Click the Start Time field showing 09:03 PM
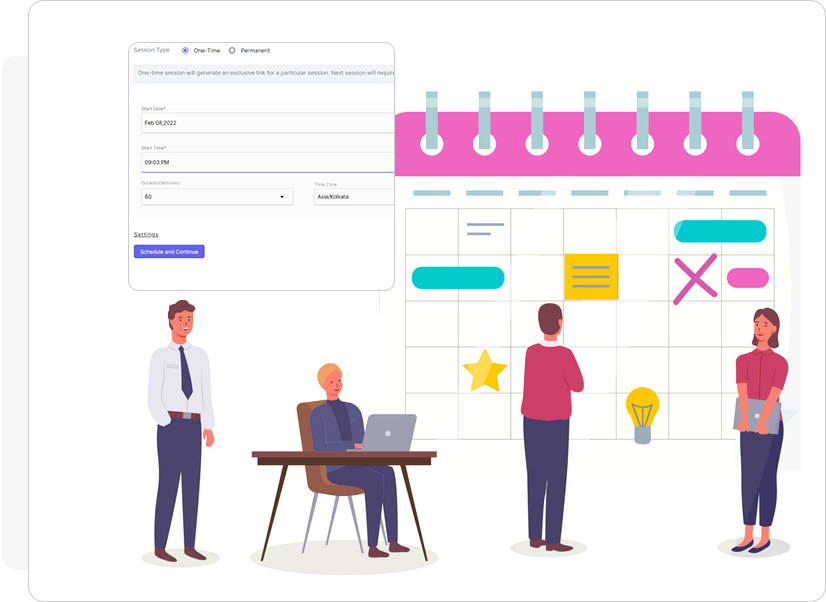This screenshot has width=826, height=602. [x=266, y=161]
